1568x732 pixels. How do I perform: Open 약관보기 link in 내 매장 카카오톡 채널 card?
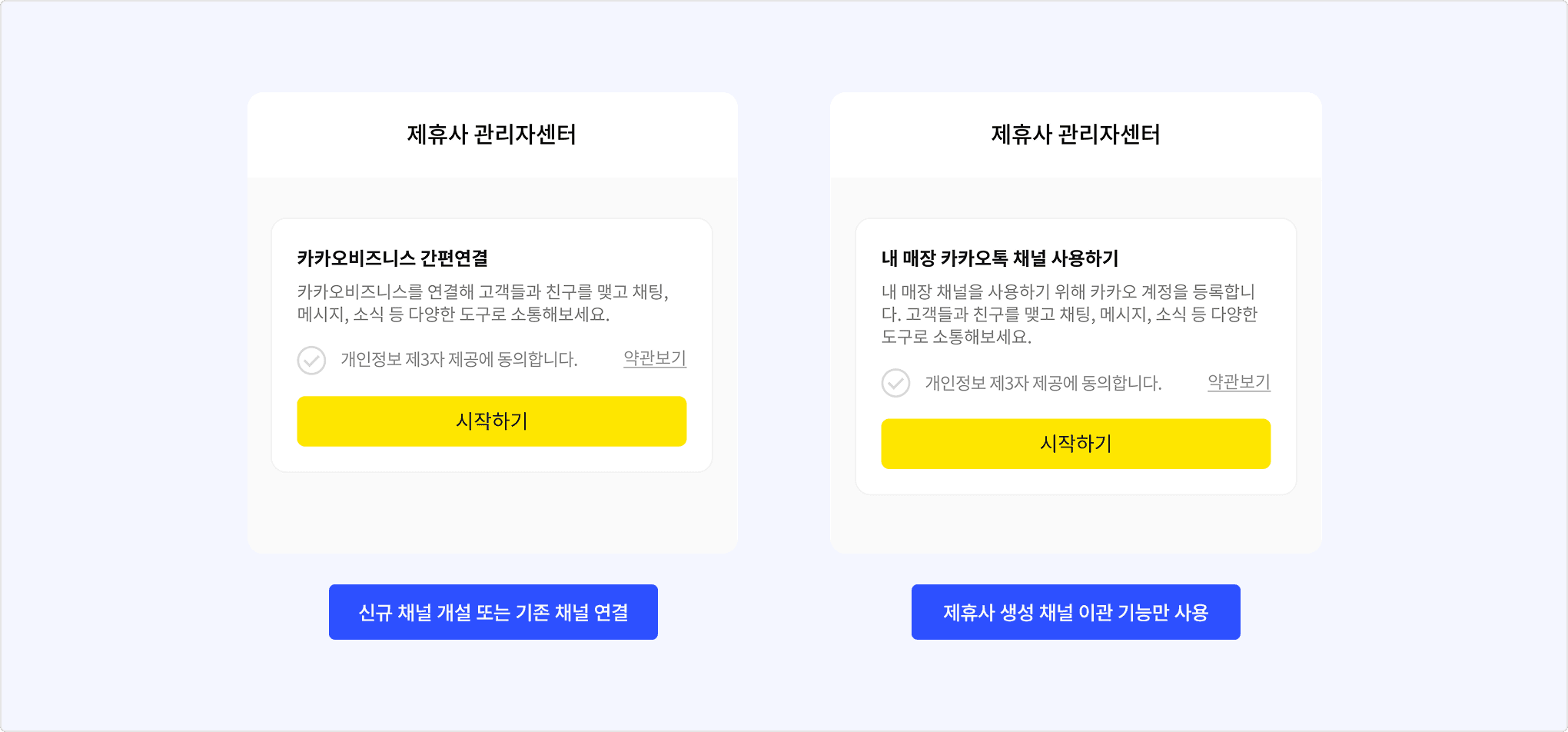click(1238, 381)
